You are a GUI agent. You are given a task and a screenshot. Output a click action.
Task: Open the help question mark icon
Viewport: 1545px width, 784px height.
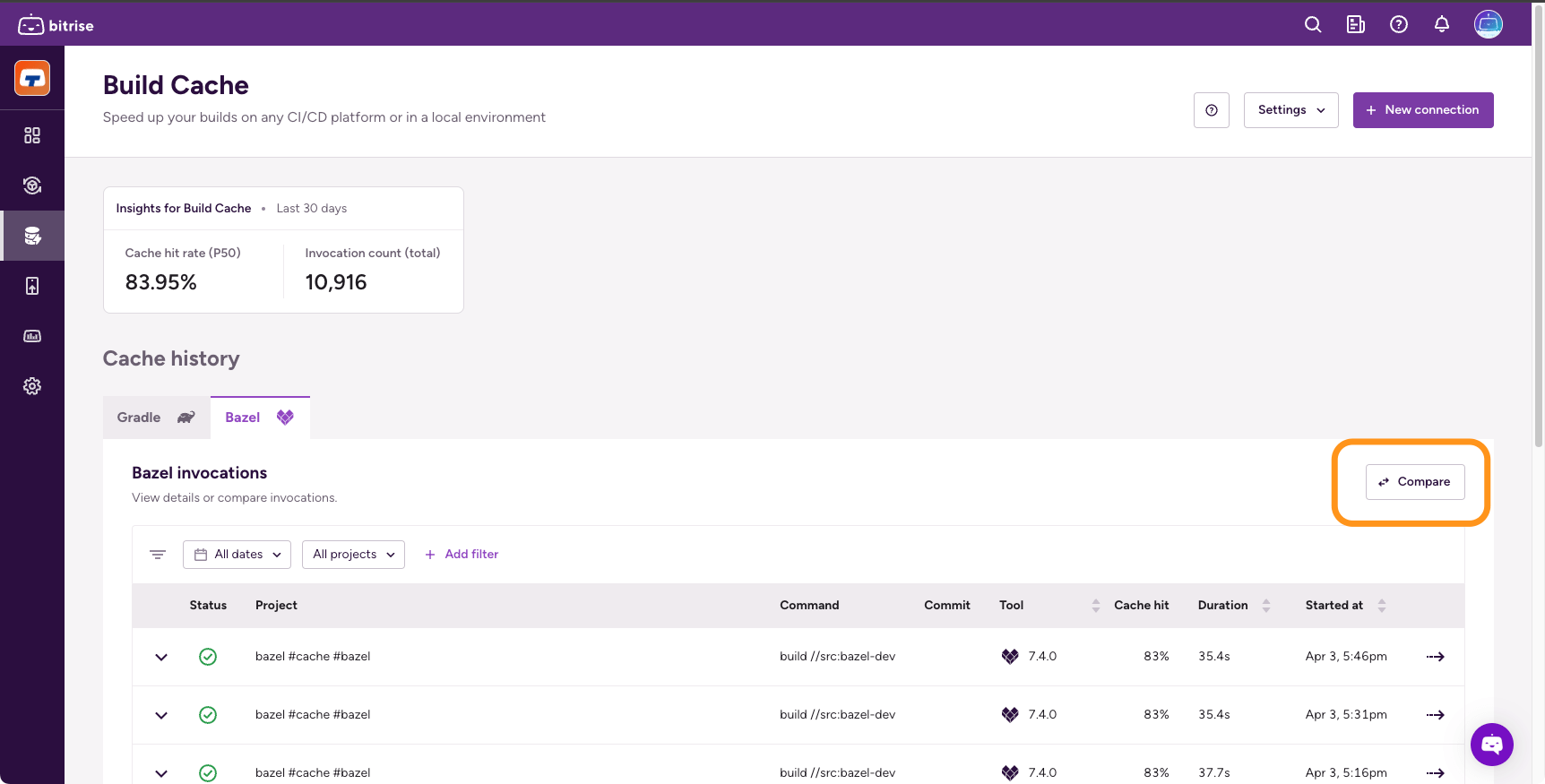(x=1398, y=25)
